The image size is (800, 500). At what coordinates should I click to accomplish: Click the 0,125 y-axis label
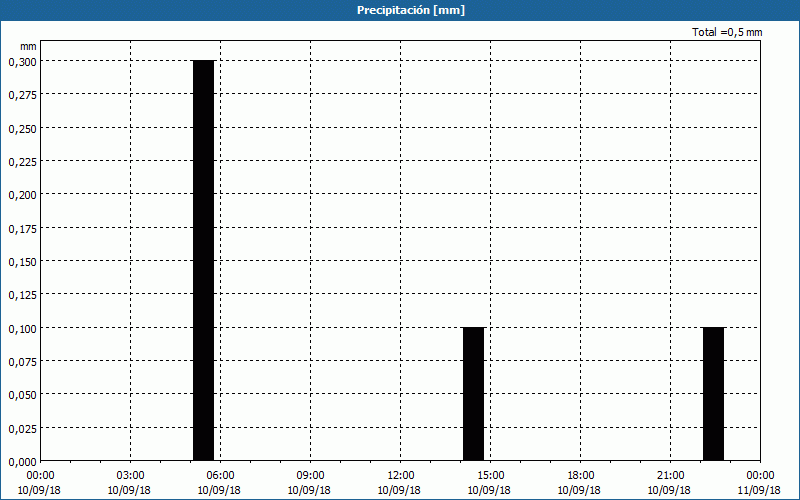click(22, 295)
